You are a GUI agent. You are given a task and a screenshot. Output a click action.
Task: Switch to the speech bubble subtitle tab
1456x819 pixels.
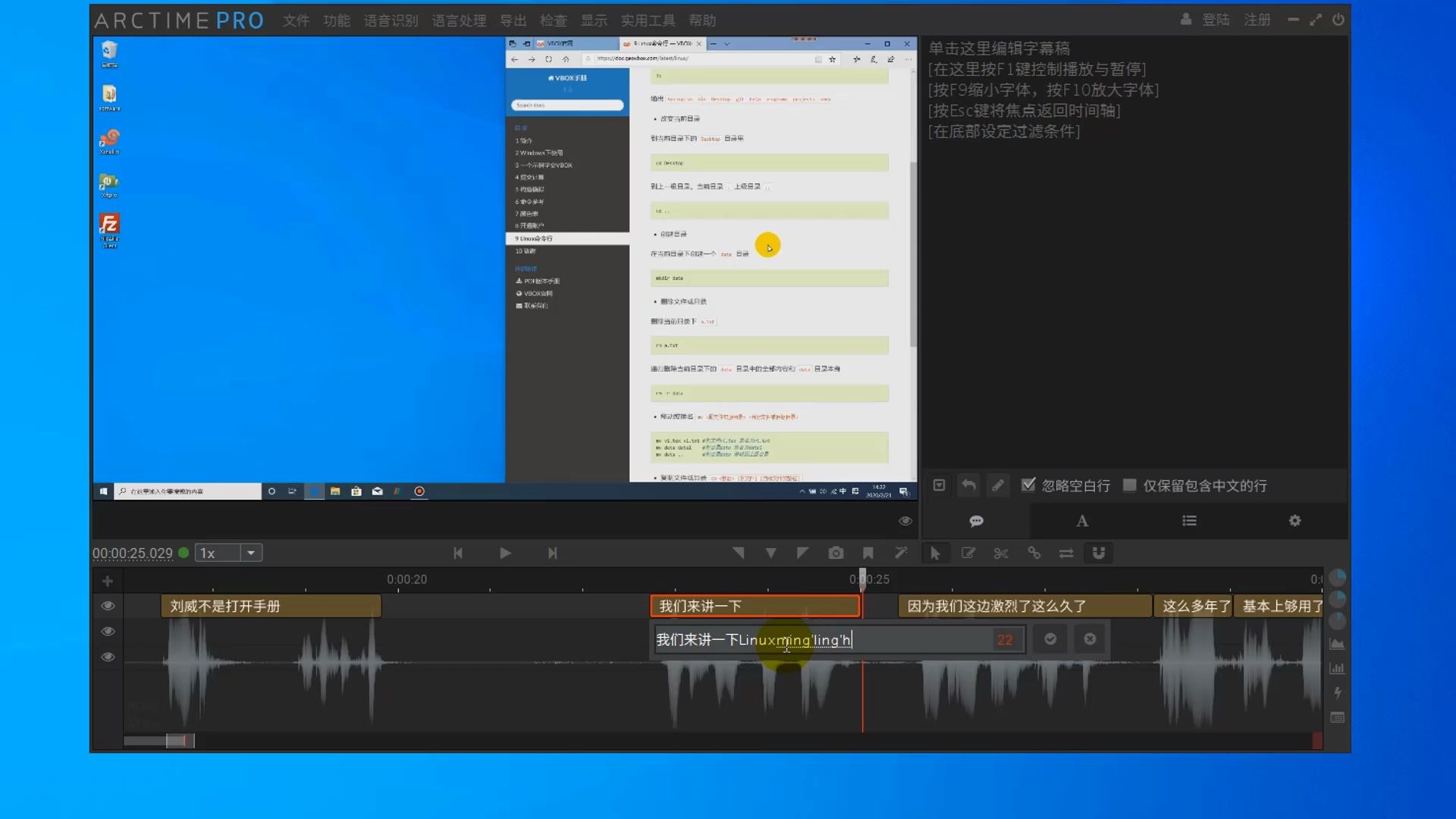tap(976, 521)
